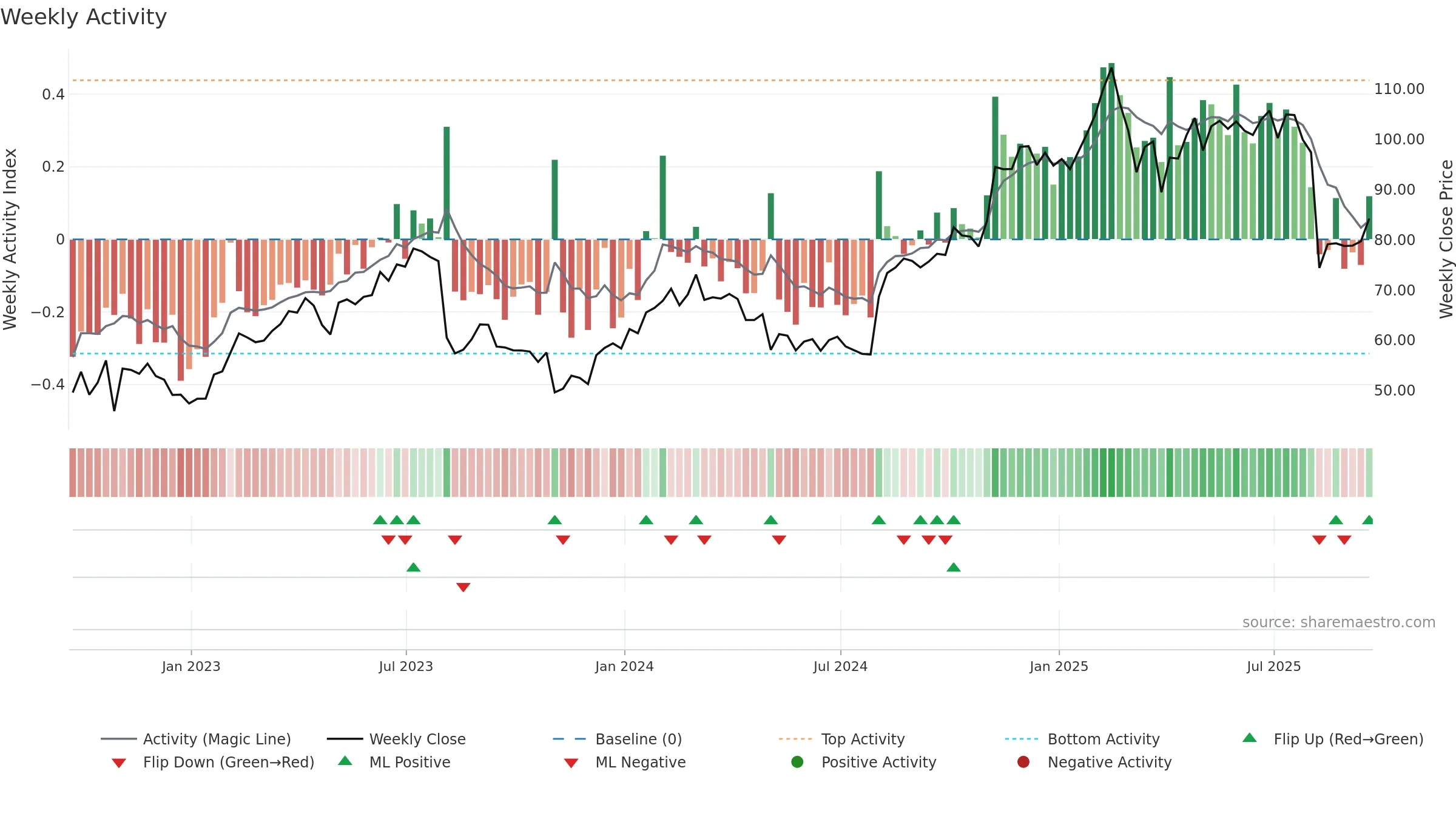Toggle the Bottom Activity legend entry

pyautogui.click(x=1082, y=739)
